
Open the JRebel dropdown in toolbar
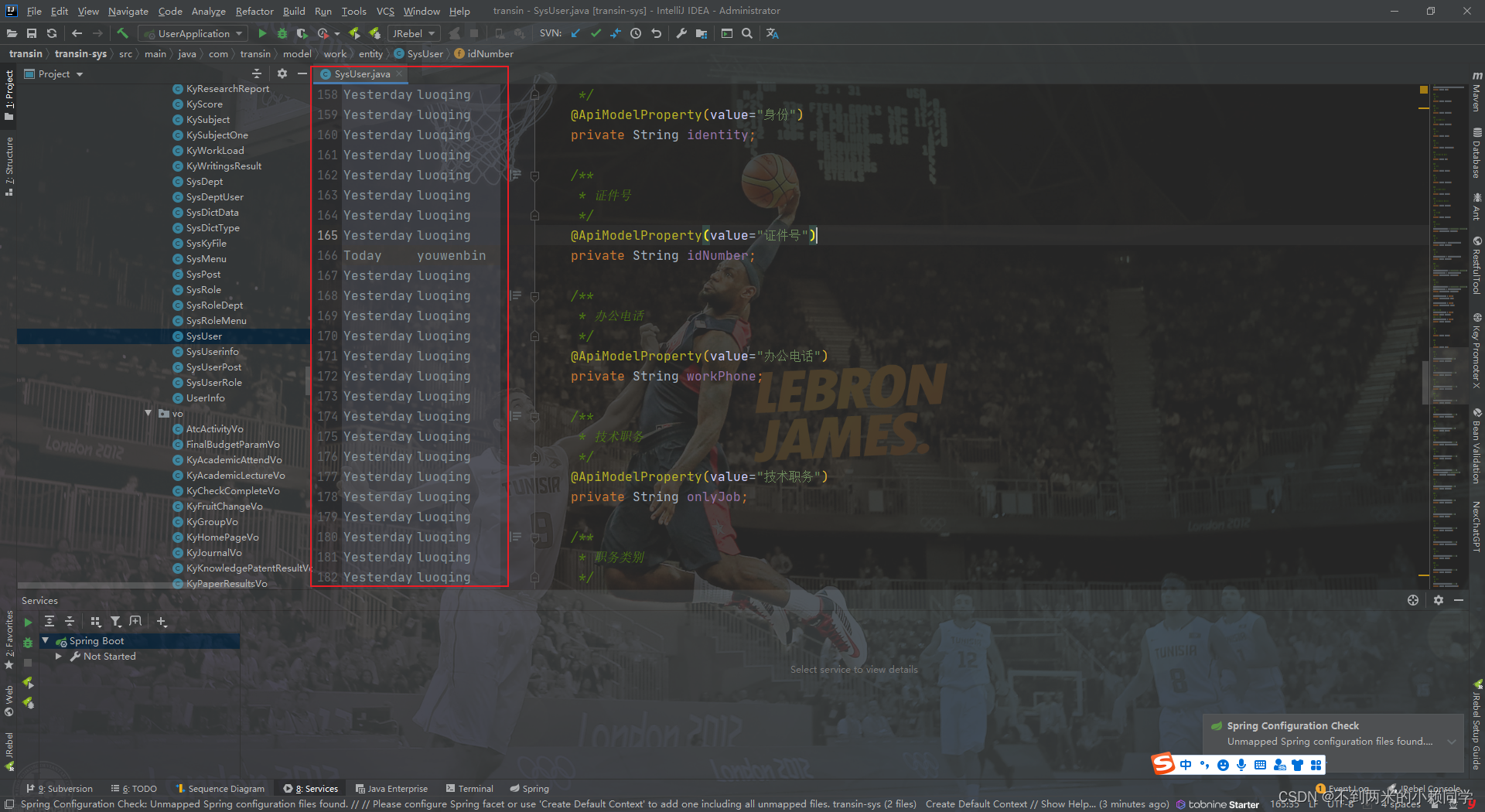(x=414, y=33)
